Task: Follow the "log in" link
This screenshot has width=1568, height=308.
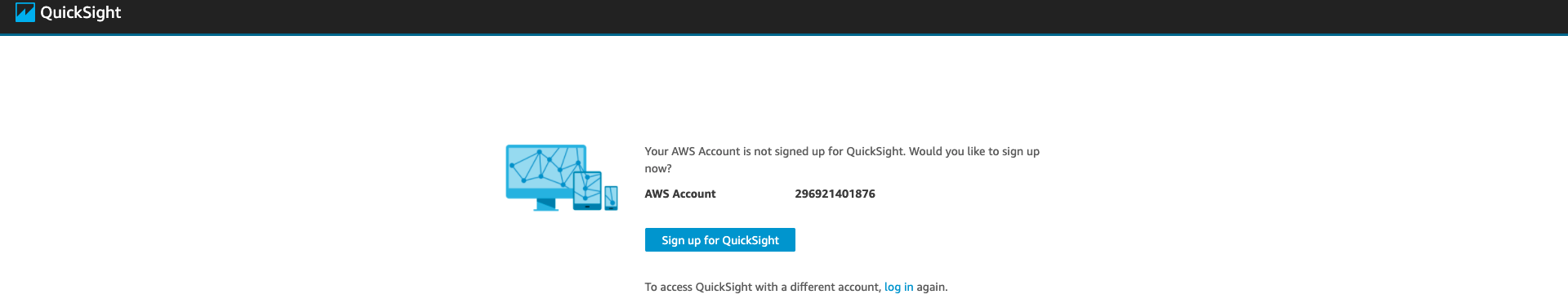Action: click(x=899, y=287)
